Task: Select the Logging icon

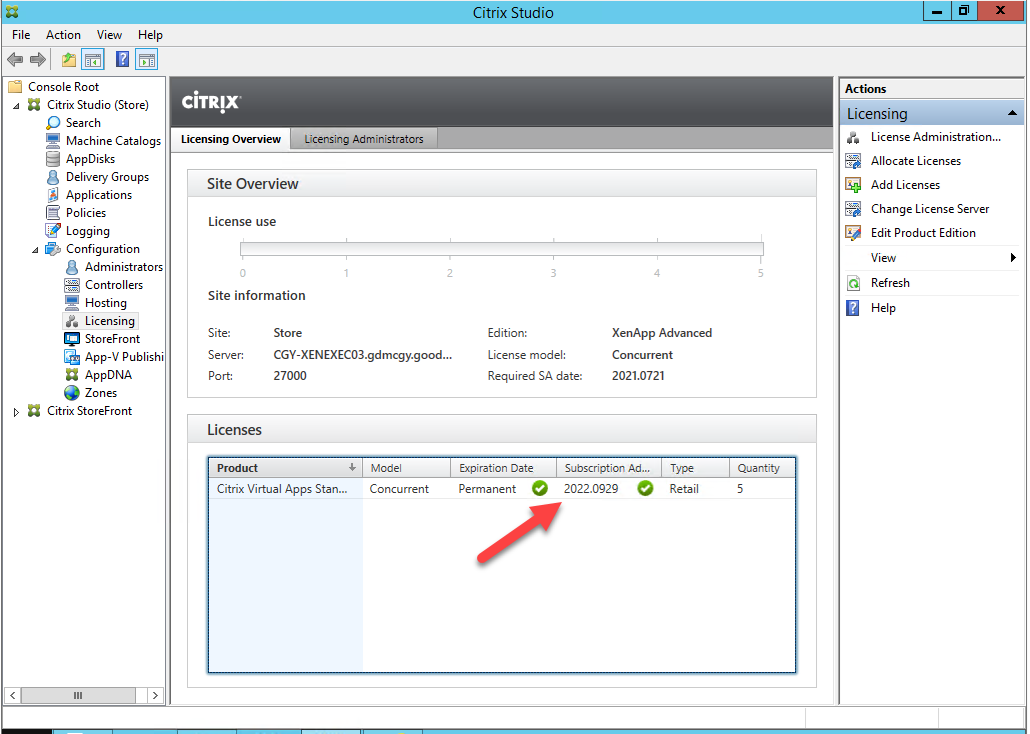Action: click(53, 230)
